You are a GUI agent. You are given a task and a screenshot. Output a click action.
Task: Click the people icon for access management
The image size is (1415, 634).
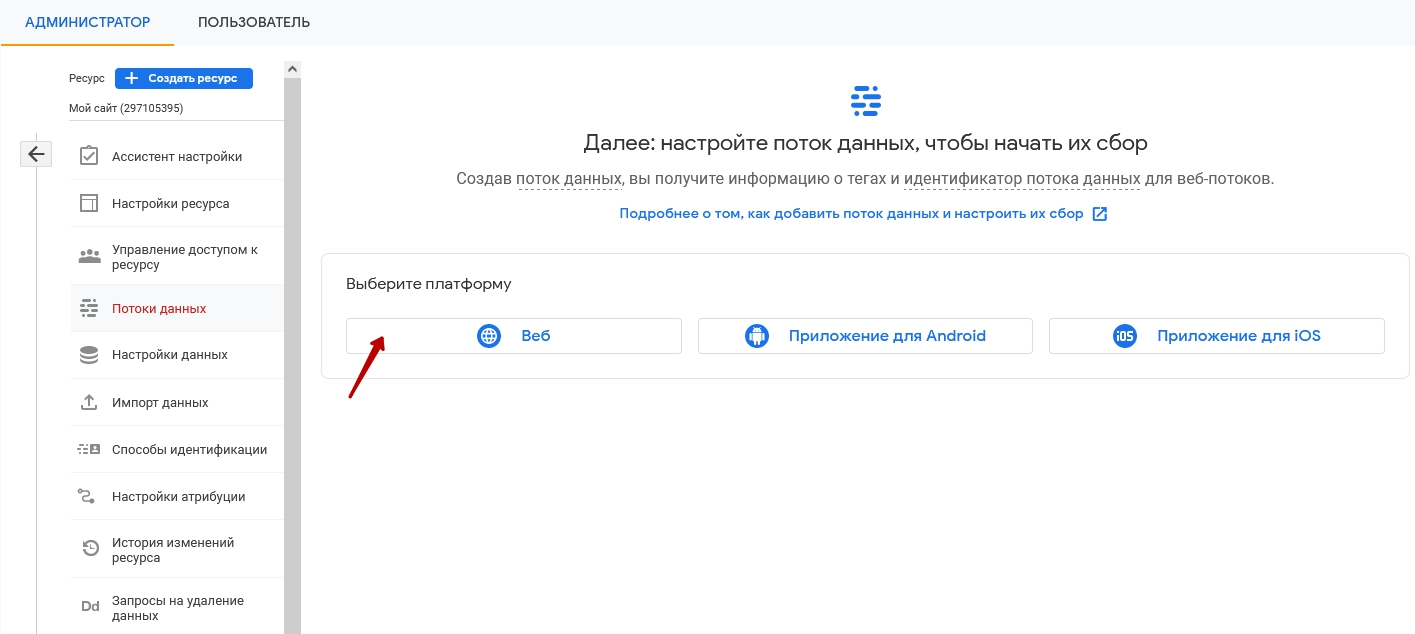point(89,257)
